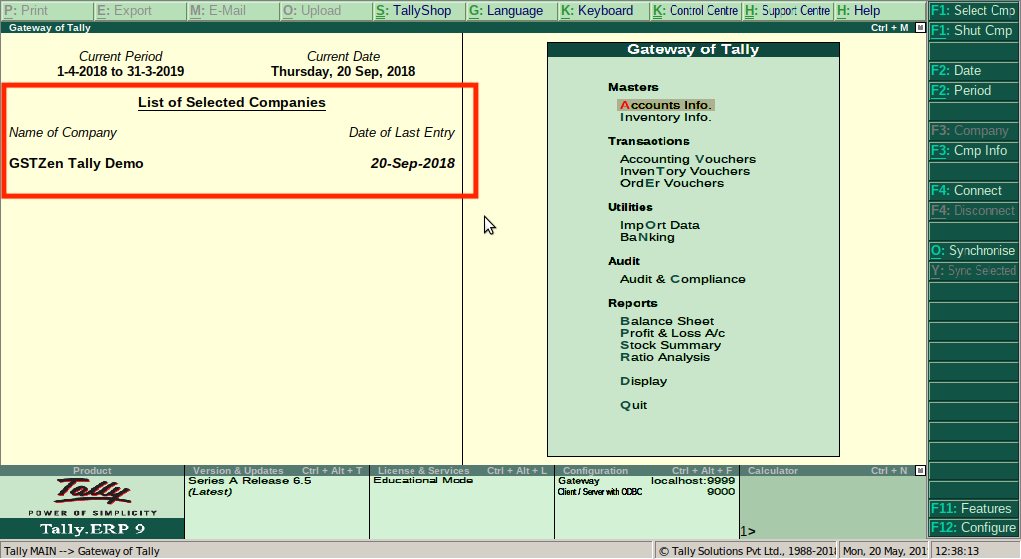Select Inventory Info. menu item
The width and height of the screenshot is (1021, 559).
point(665,117)
